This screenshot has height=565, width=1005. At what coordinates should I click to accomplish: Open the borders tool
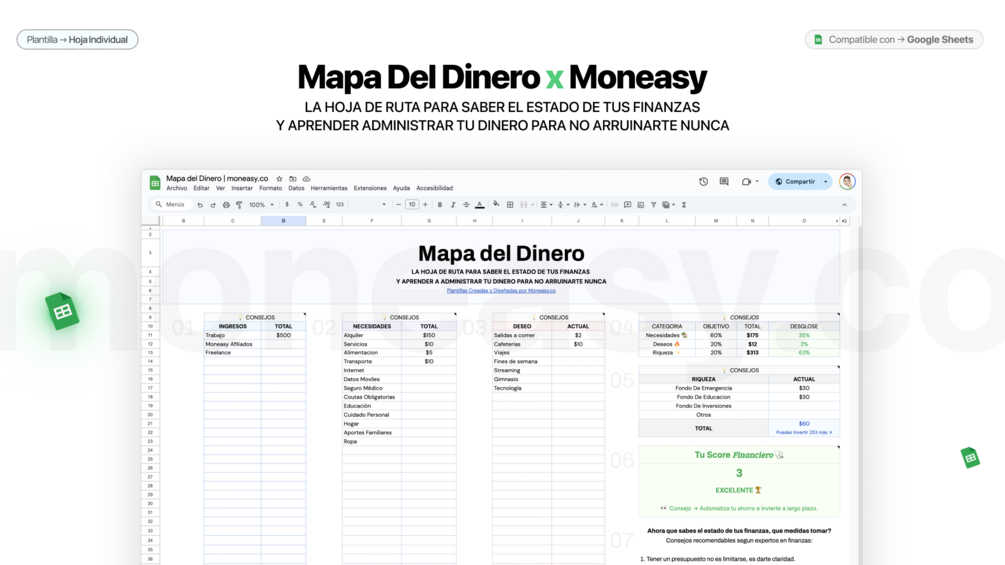[510, 205]
